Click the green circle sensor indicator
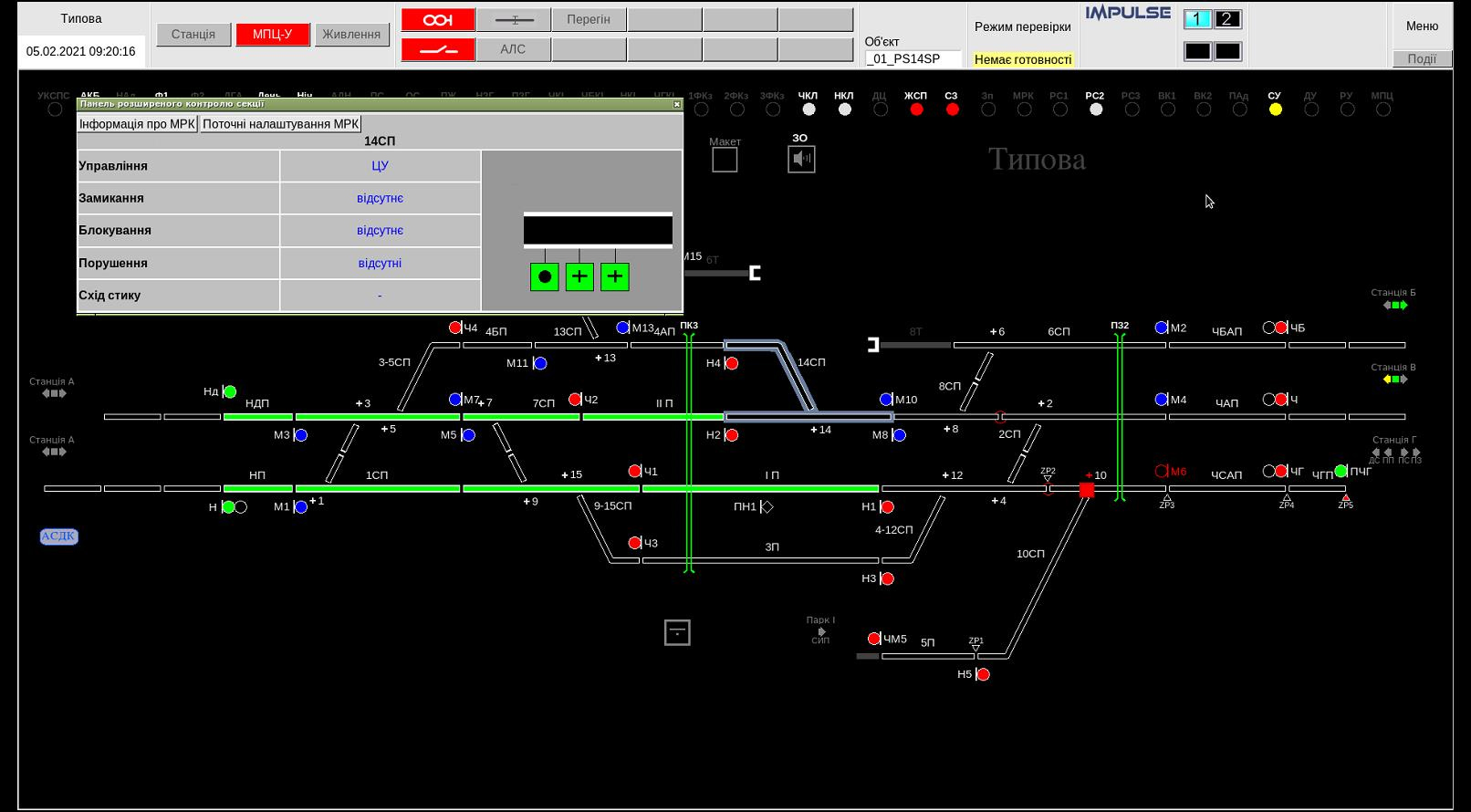 coord(544,276)
